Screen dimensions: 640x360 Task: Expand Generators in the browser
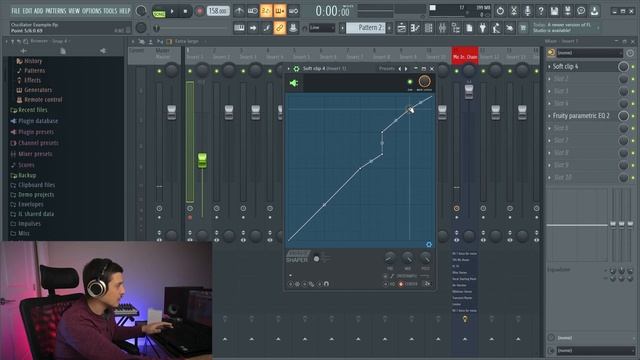(38, 90)
